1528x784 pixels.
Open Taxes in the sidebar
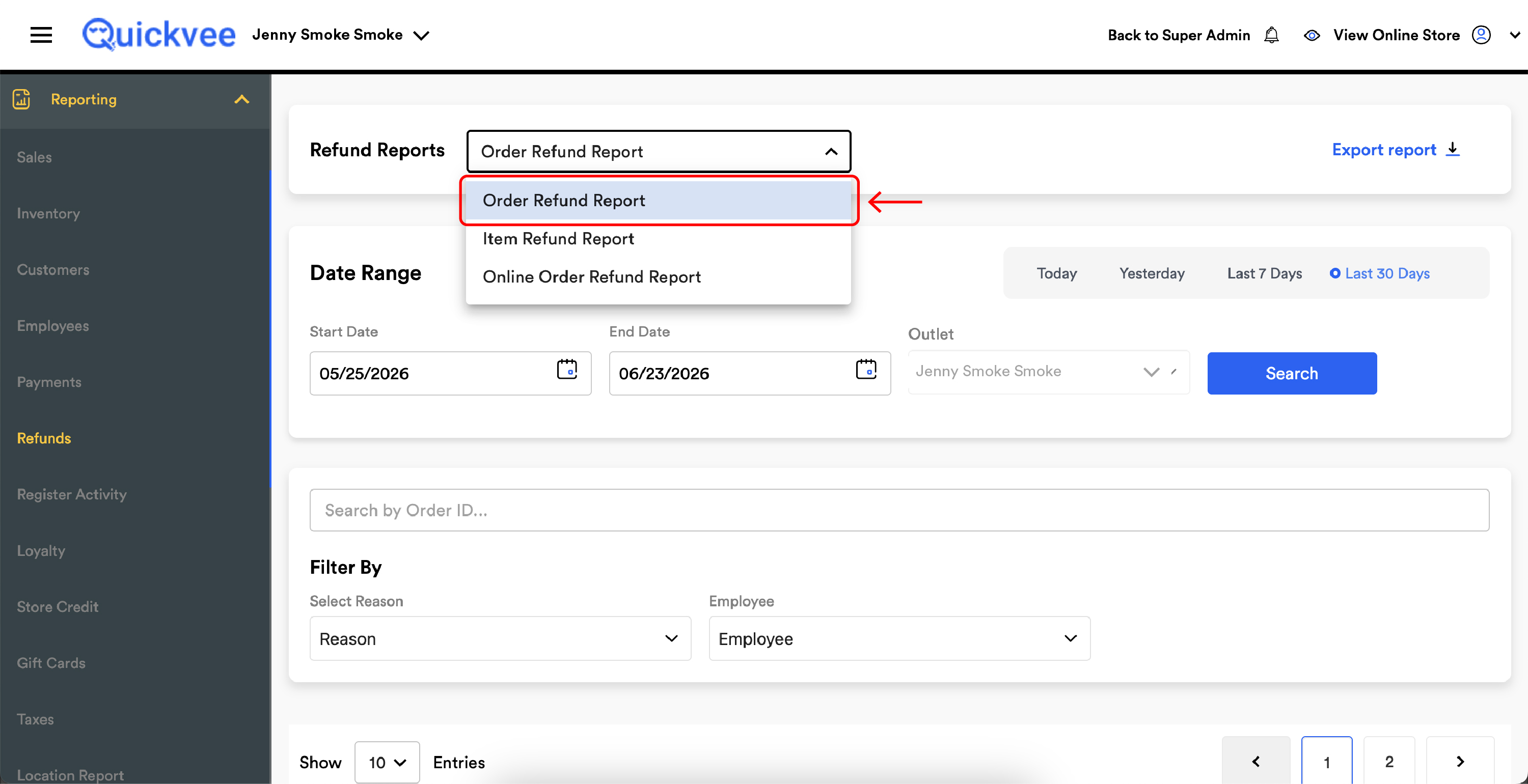(x=35, y=719)
